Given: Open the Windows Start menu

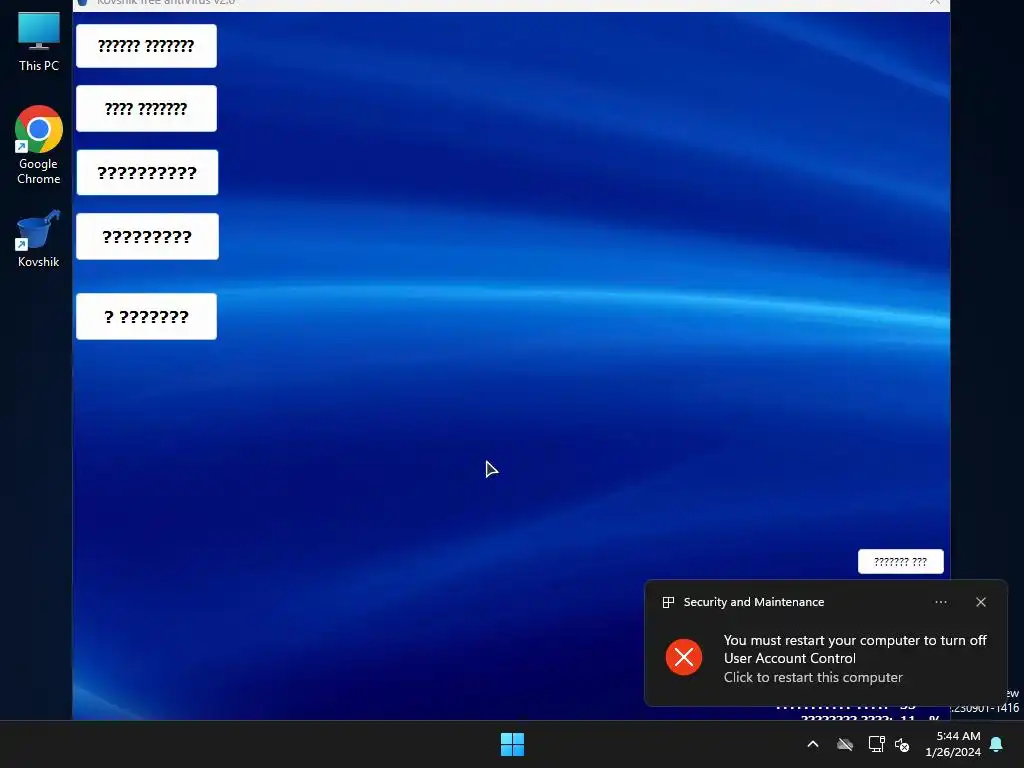Looking at the screenshot, I should 512,744.
